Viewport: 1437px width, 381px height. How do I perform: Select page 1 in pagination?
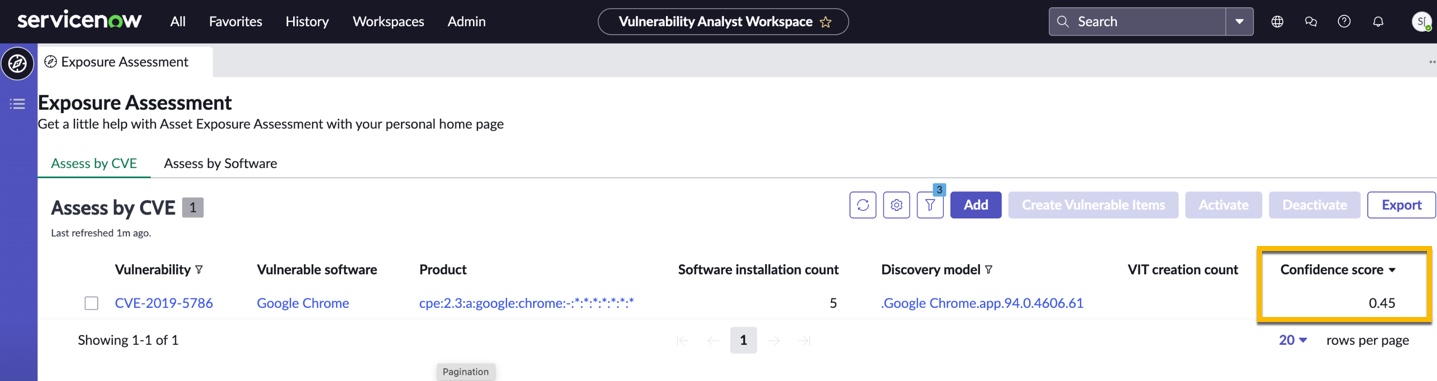tap(743, 340)
